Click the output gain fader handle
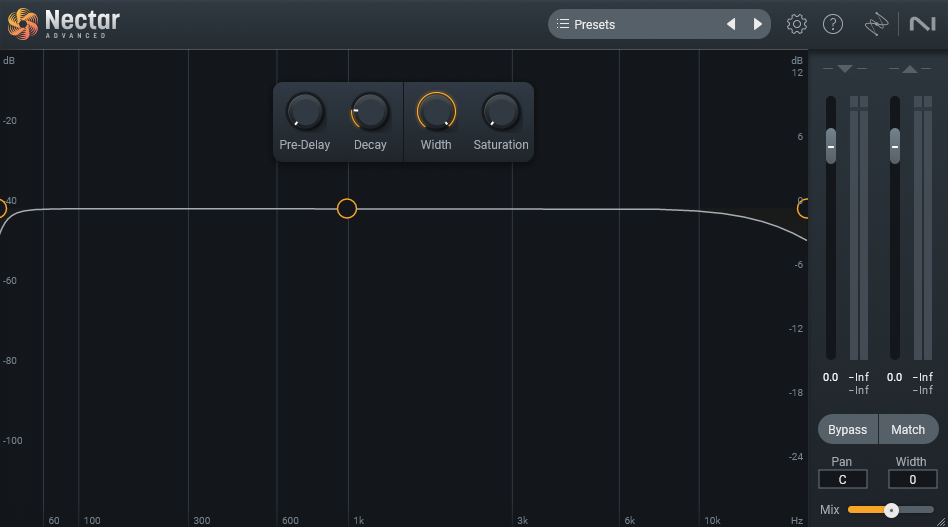The height and width of the screenshot is (527, 948). coord(895,146)
